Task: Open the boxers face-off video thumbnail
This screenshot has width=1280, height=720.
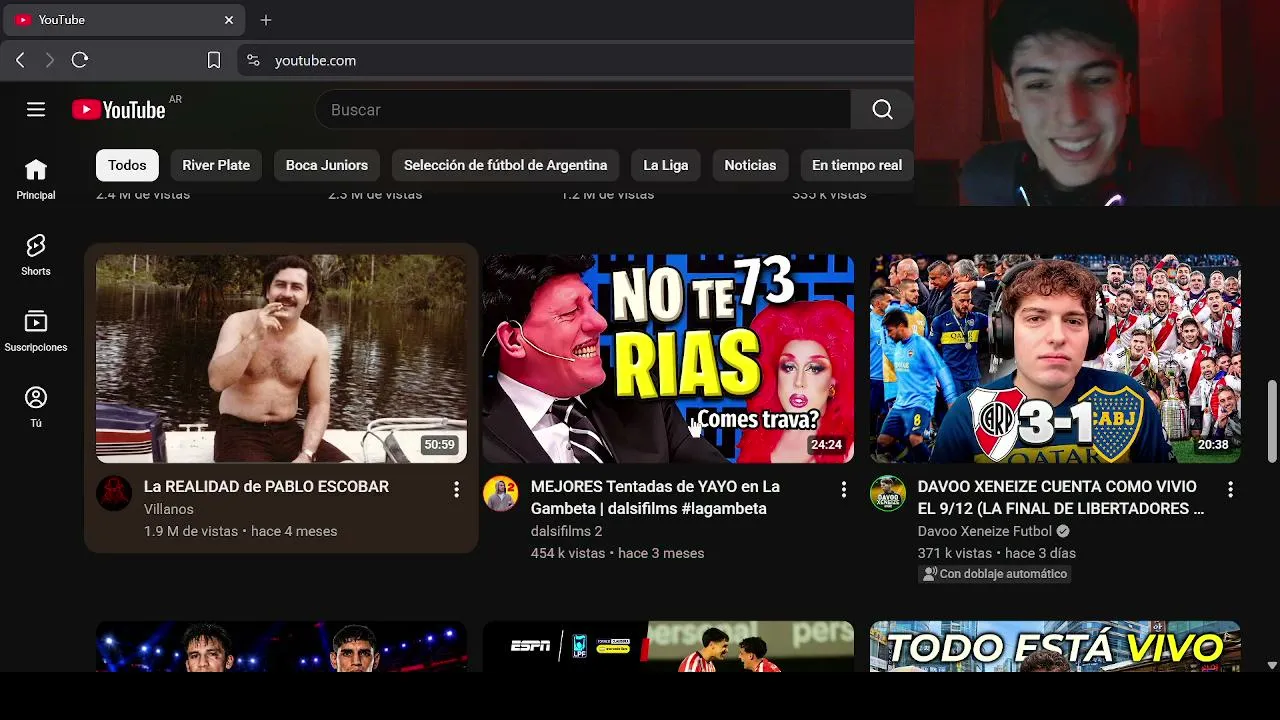Action: pyautogui.click(x=281, y=646)
